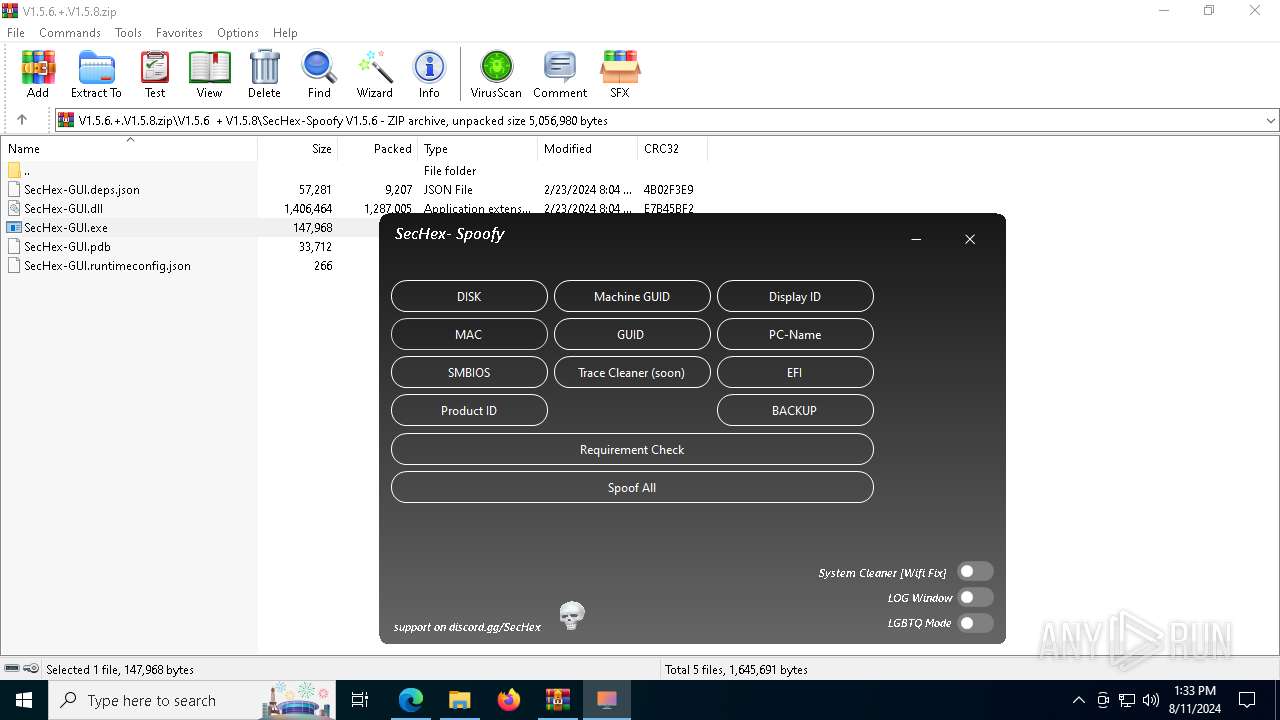1280x720 pixels.
Task: Minimize the SecHex-Spoofy window
Action: pyautogui.click(x=916, y=239)
